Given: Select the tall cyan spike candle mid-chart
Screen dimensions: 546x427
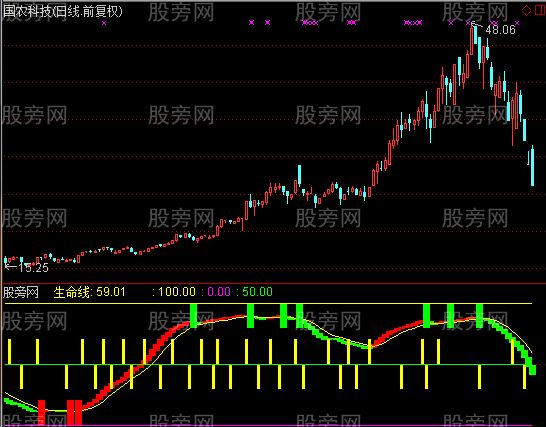Looking at the screenshot, I should 299,177.
